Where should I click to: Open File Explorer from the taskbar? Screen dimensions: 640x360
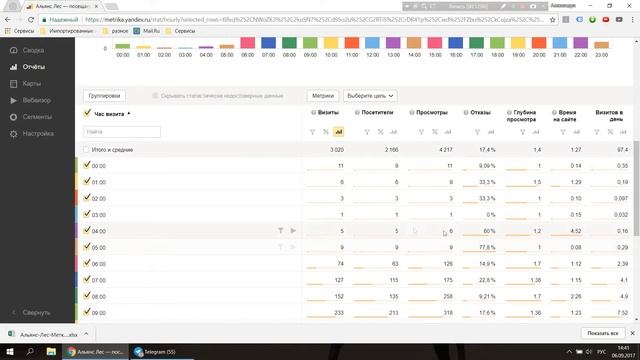click(x=51, y=352)
